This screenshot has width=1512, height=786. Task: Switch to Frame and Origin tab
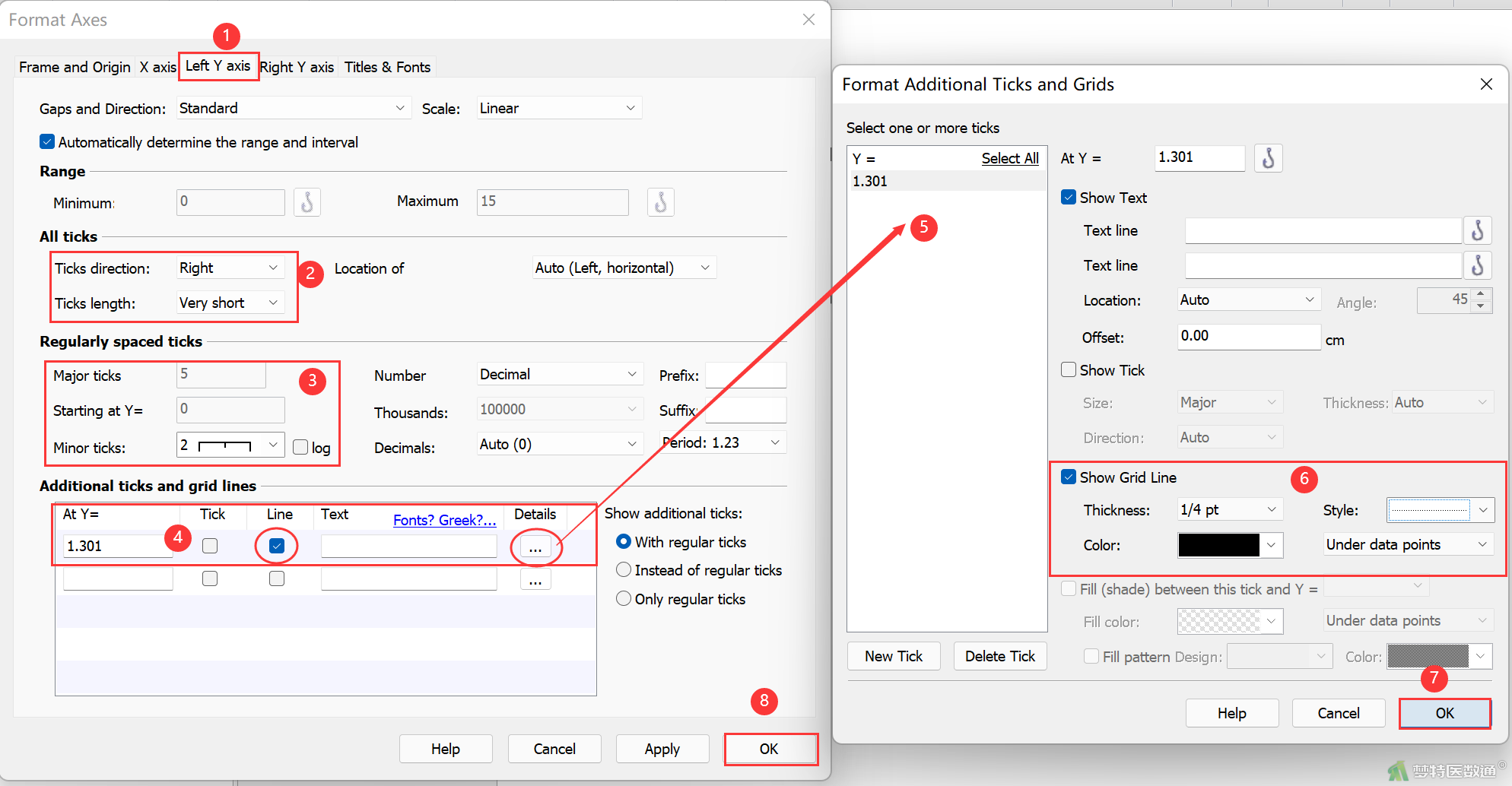(75, 67)
